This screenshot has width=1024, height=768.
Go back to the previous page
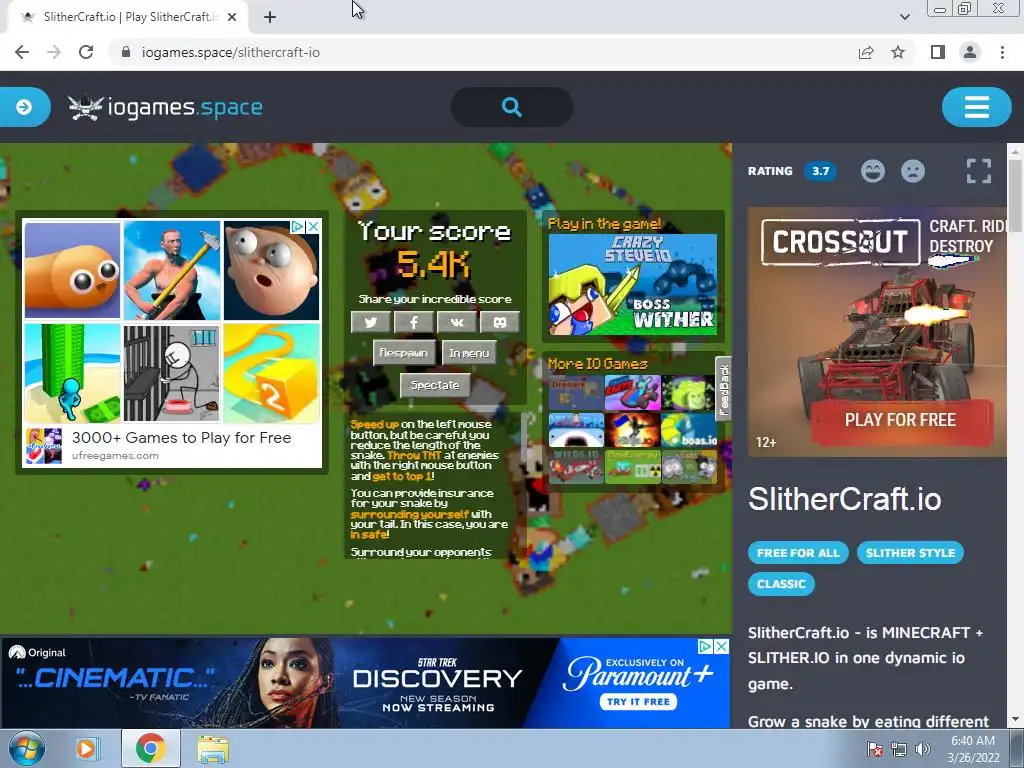pos(22,52)
